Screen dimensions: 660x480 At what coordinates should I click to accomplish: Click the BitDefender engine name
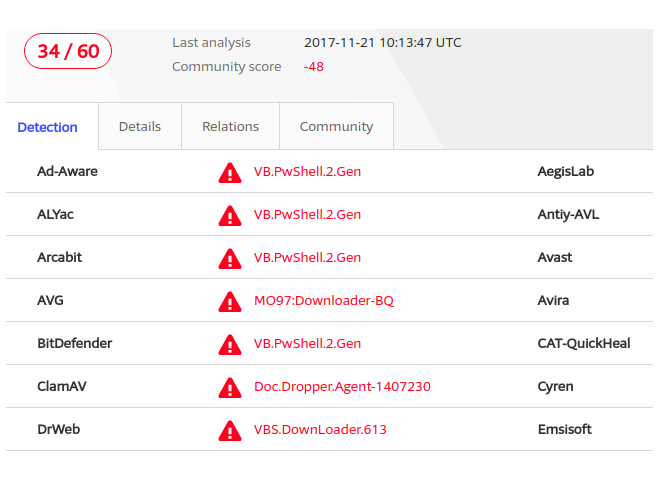[75, 343]
